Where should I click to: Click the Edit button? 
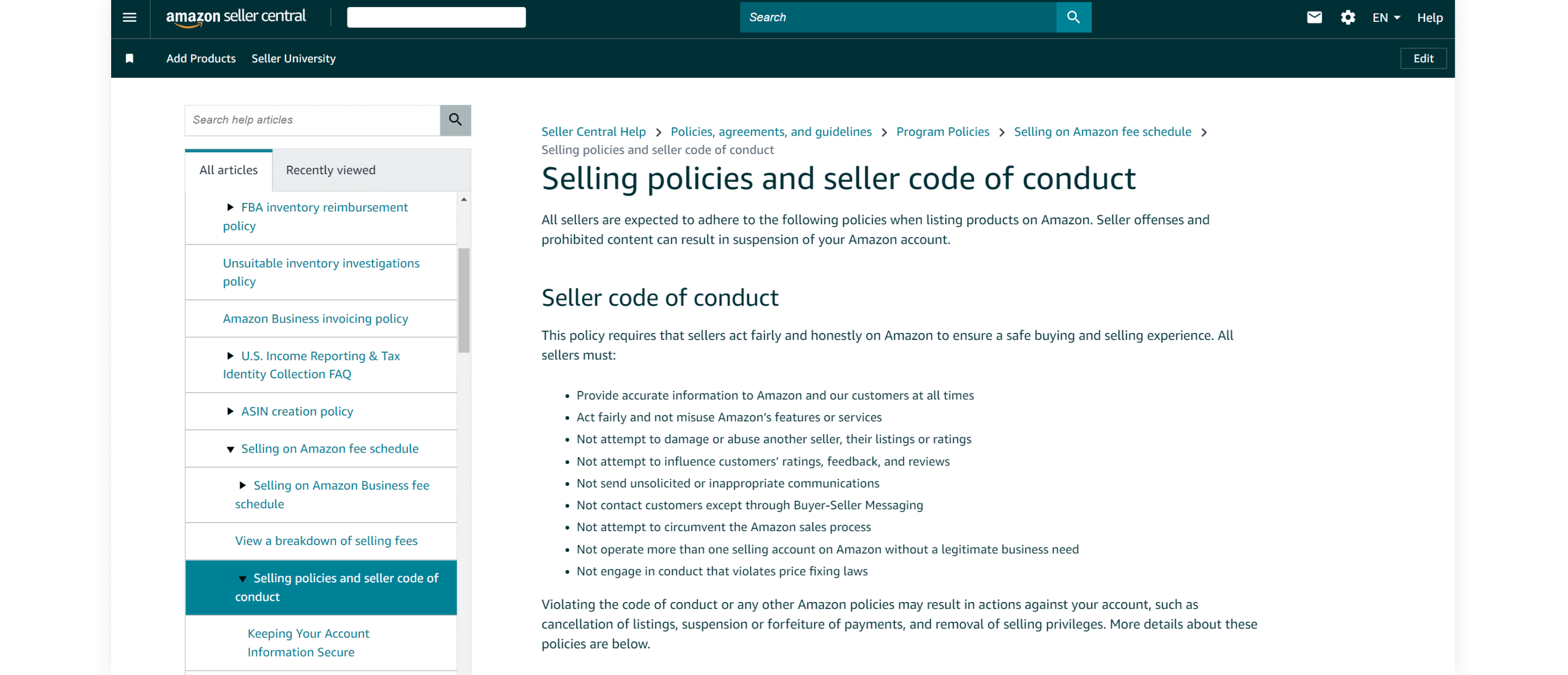click(x=1423, y=59)
